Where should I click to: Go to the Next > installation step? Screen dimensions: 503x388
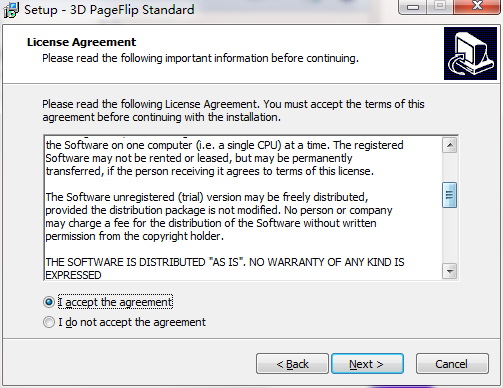coord(367,364)
